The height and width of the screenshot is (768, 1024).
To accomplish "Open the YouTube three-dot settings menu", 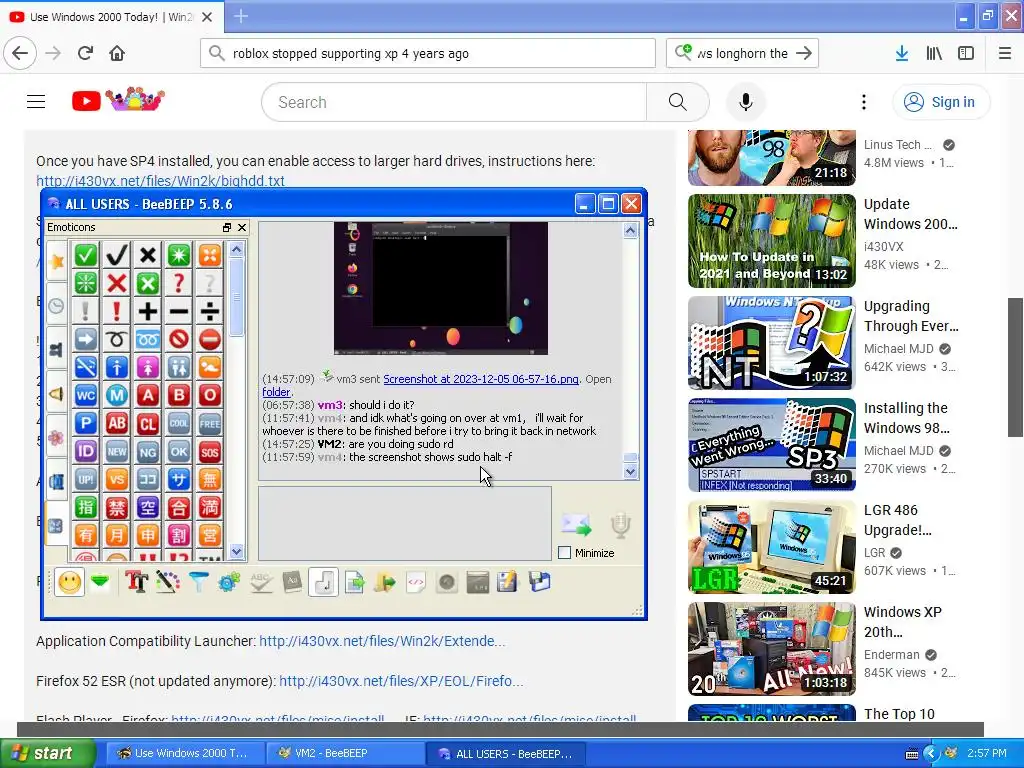I will (863, 102).
